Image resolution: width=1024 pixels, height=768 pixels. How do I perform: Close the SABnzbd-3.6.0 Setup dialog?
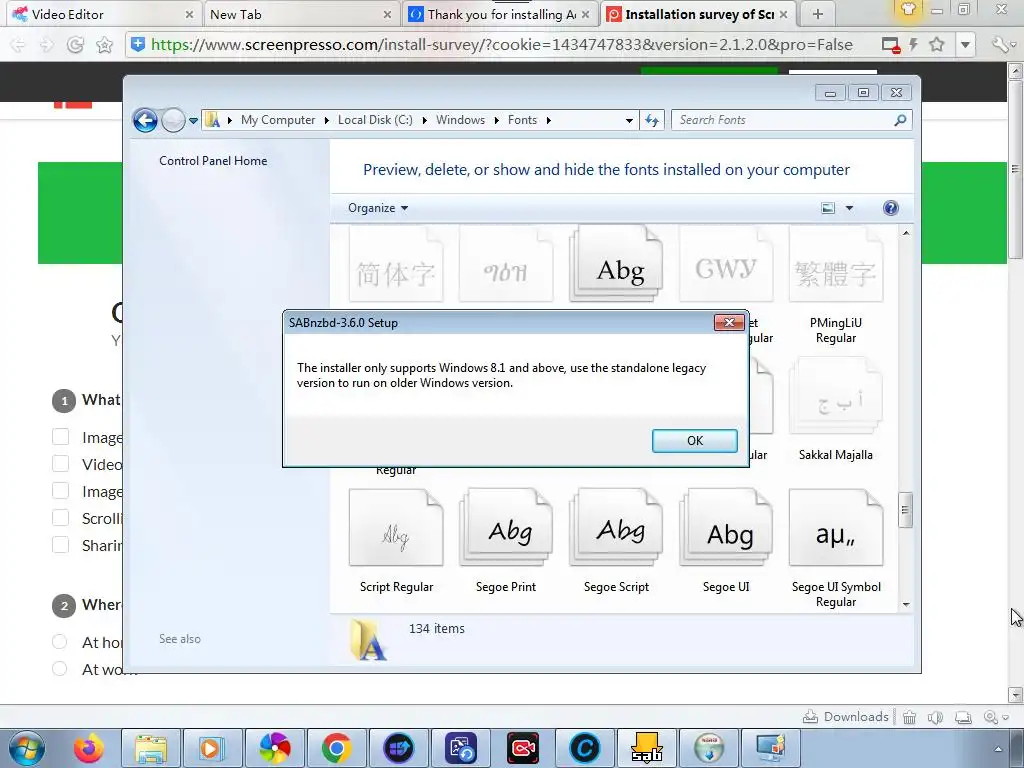pos(729,322)
